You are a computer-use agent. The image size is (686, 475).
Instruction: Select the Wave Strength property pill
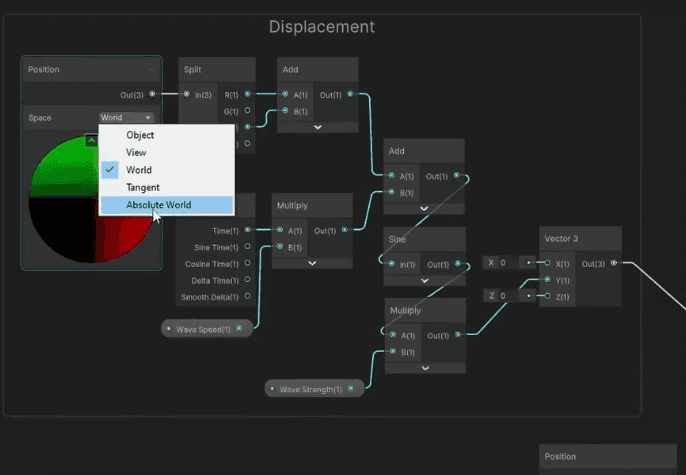(x=315, y=388)
